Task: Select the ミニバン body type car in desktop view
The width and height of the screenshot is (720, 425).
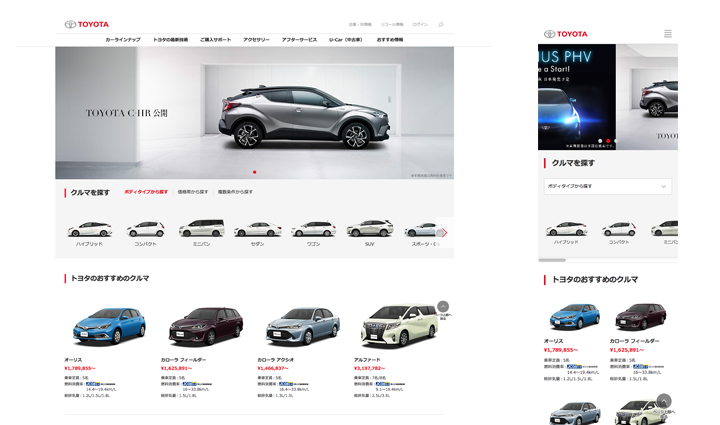Action: click(202, 228)
